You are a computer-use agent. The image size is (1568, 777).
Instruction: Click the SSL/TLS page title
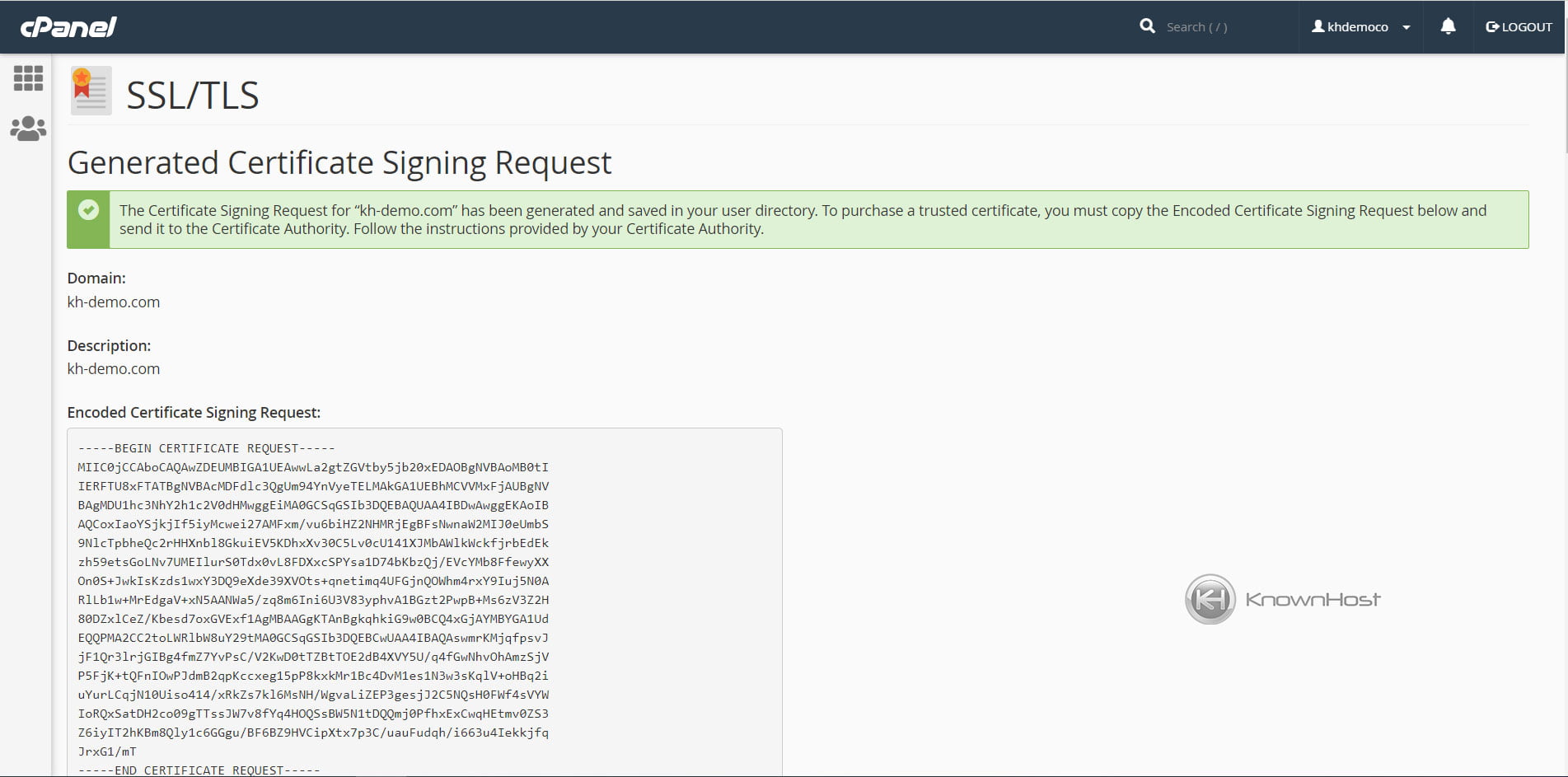(x=192, y=94)
